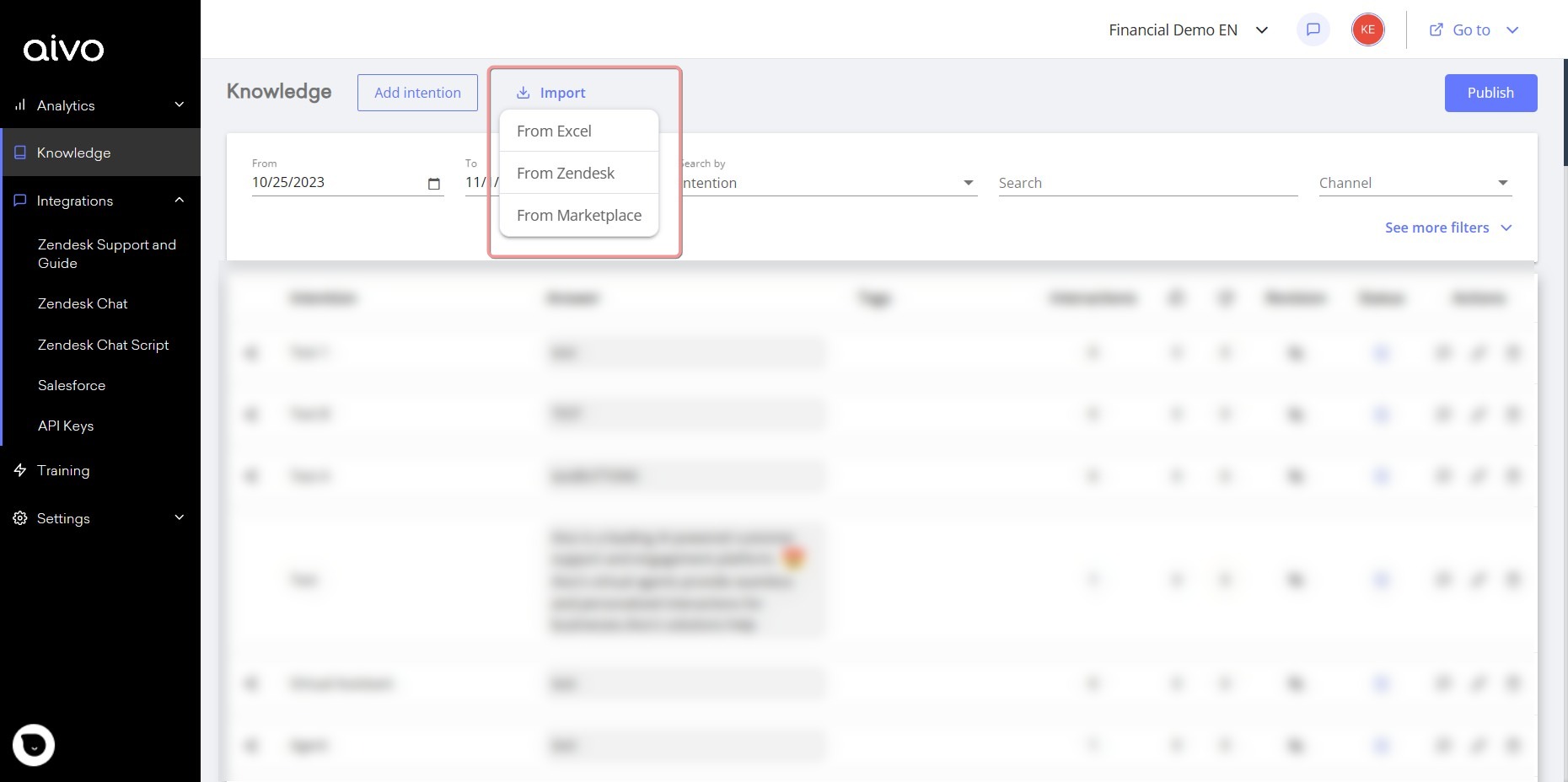Select From Zendesk import option

coord(566,173)
